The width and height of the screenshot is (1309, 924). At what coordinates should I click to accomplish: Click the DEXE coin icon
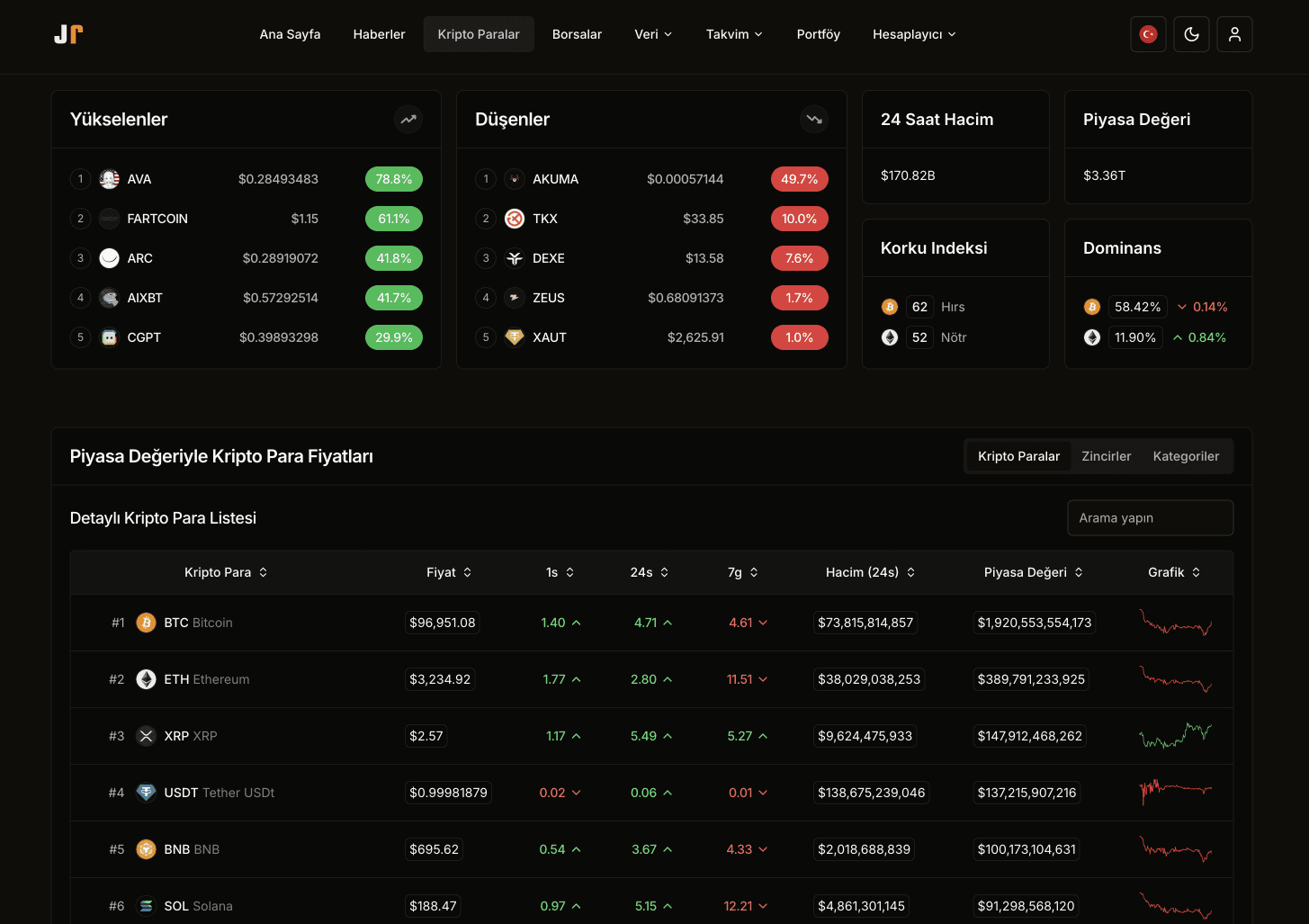click(x=515, y=258)
